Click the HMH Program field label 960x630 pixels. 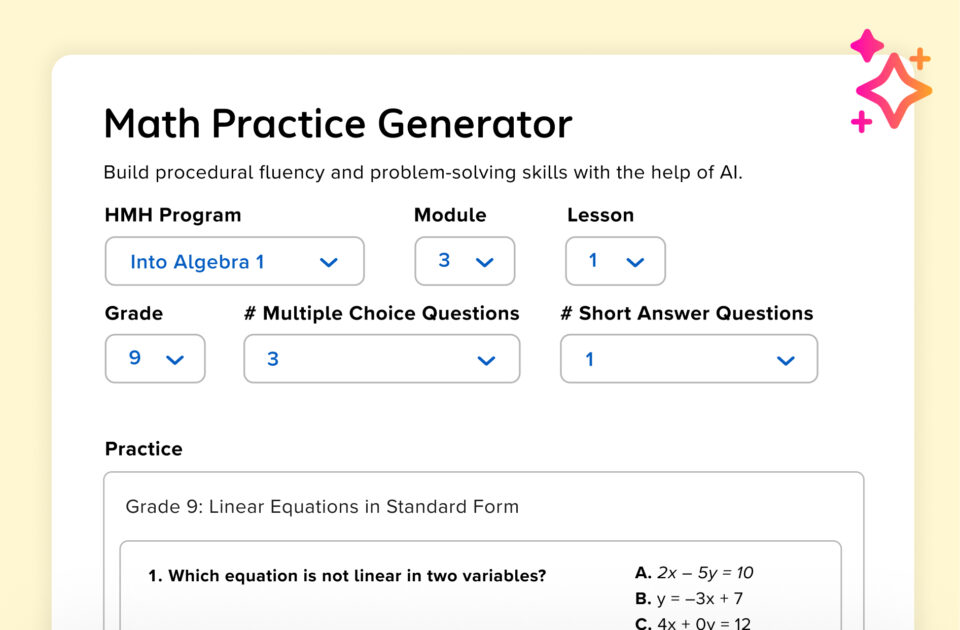click(172, 214)
